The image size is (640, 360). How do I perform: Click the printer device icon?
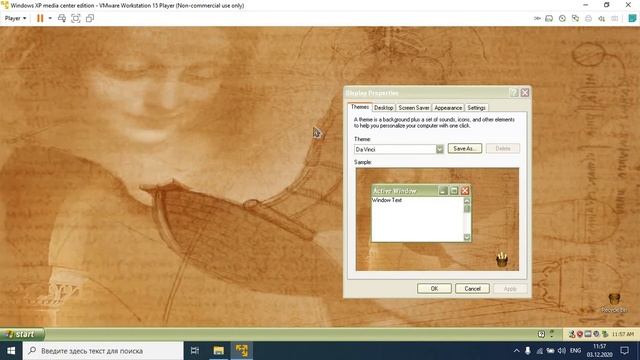point(588,18)
